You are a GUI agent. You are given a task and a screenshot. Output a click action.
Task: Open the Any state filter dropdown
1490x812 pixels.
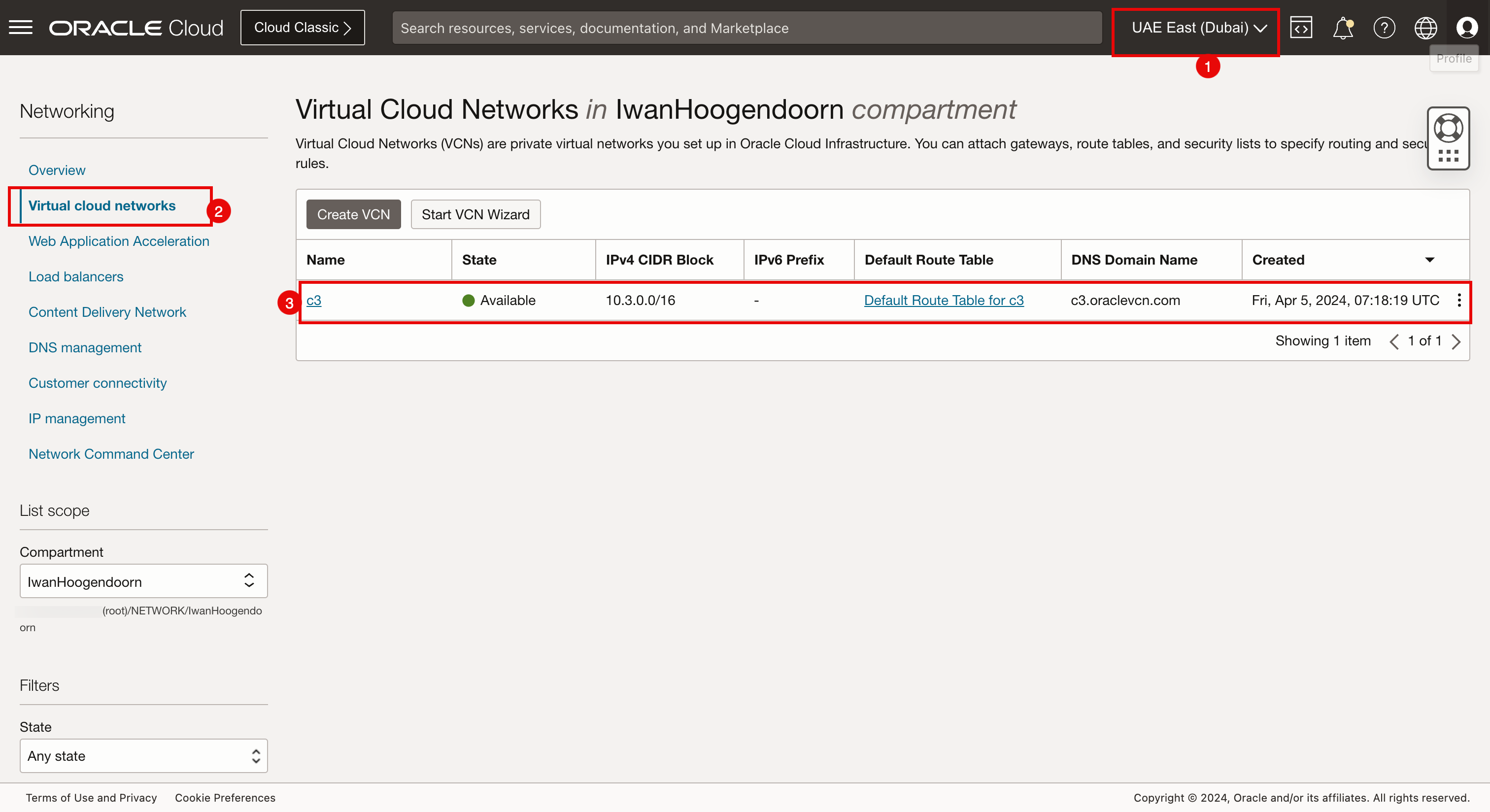[x=143, y=756]
